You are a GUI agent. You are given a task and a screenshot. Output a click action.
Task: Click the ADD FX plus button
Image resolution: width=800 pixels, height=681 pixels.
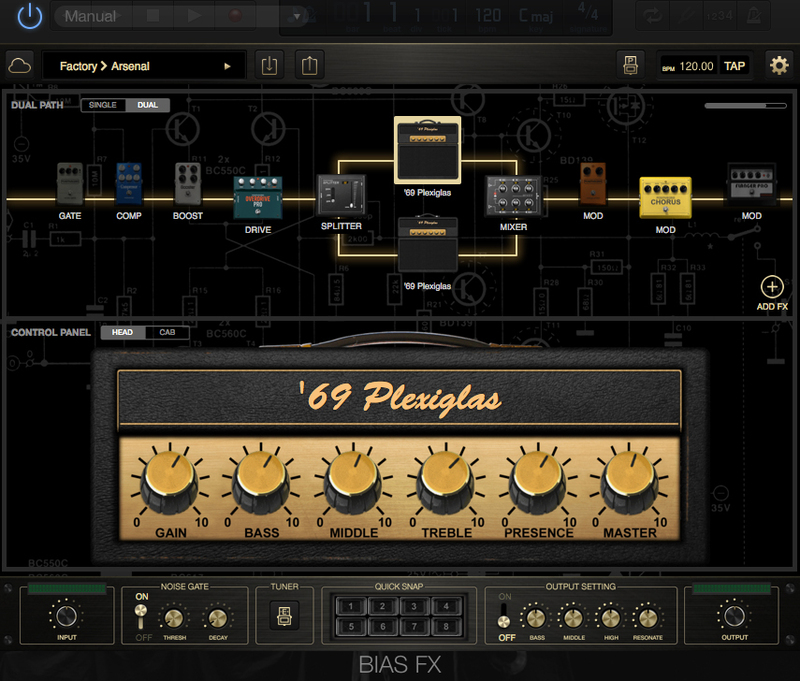[772, 287]
